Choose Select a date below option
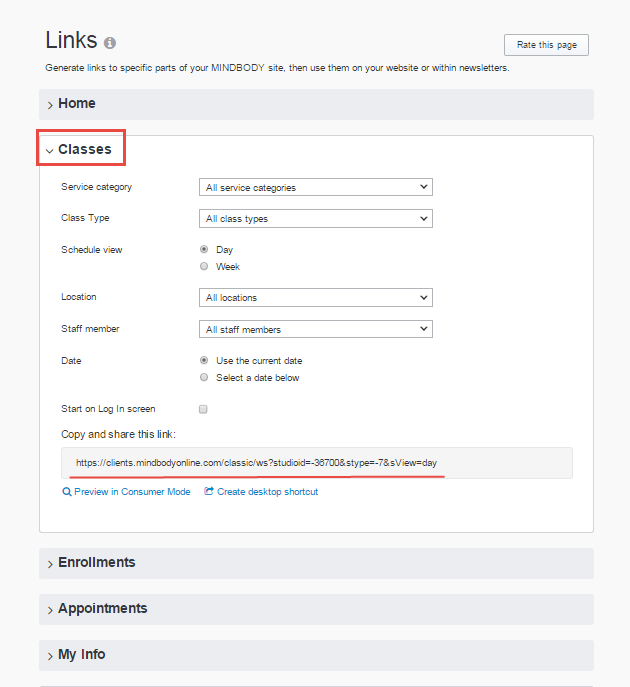 pos(204,378)
